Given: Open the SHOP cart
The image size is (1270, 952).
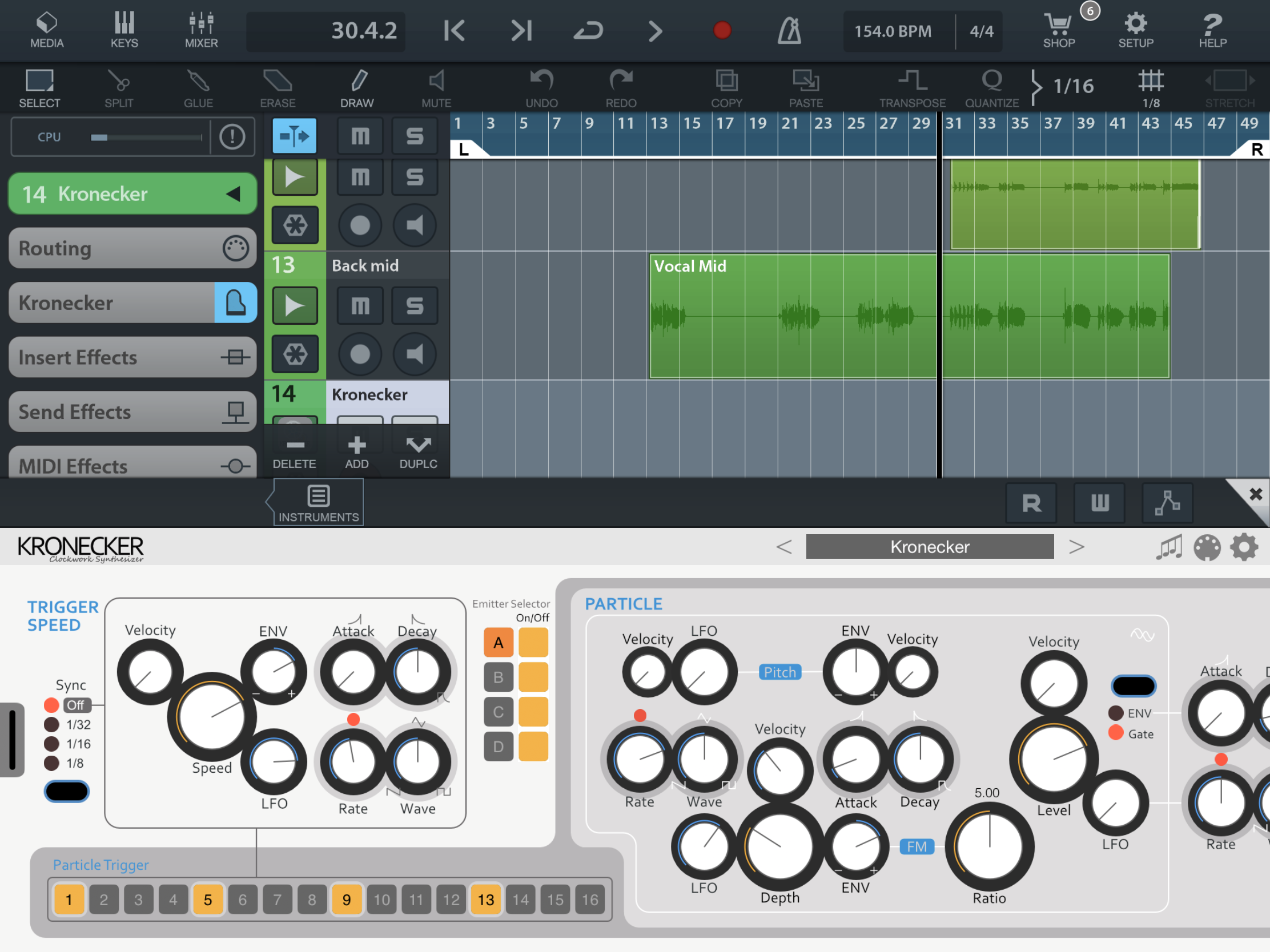Looking at the screenshot, I should 1059,30.
